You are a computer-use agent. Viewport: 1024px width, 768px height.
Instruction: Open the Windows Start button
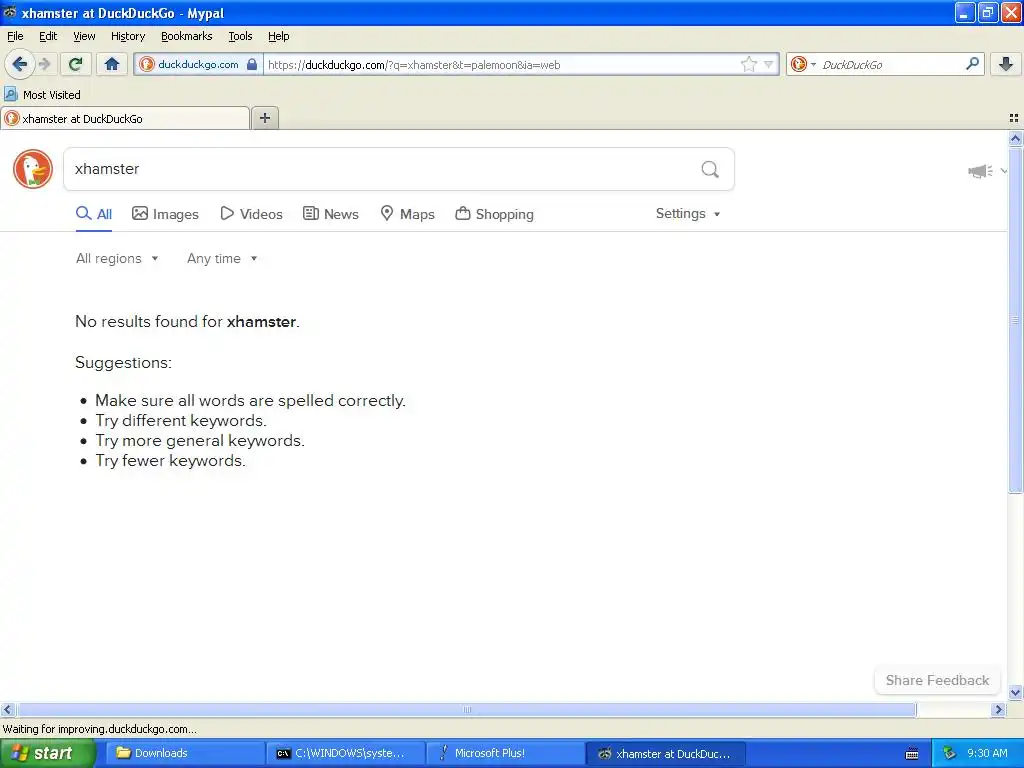point(47,754)
